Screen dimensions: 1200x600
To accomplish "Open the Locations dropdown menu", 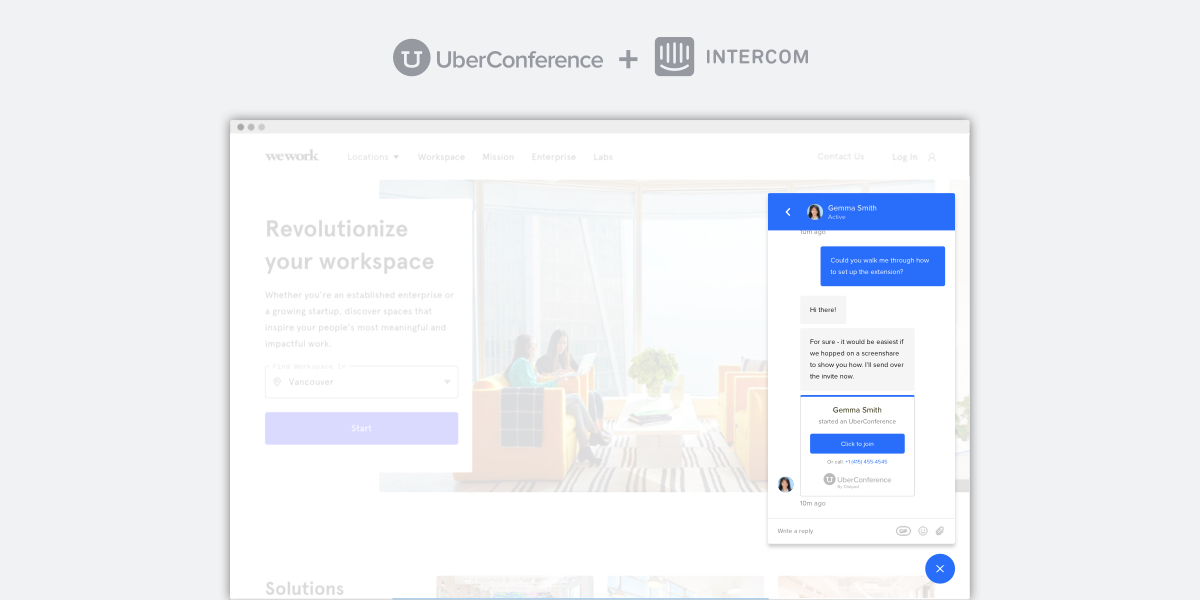I will pyautogui.click(x=372, y=157).
